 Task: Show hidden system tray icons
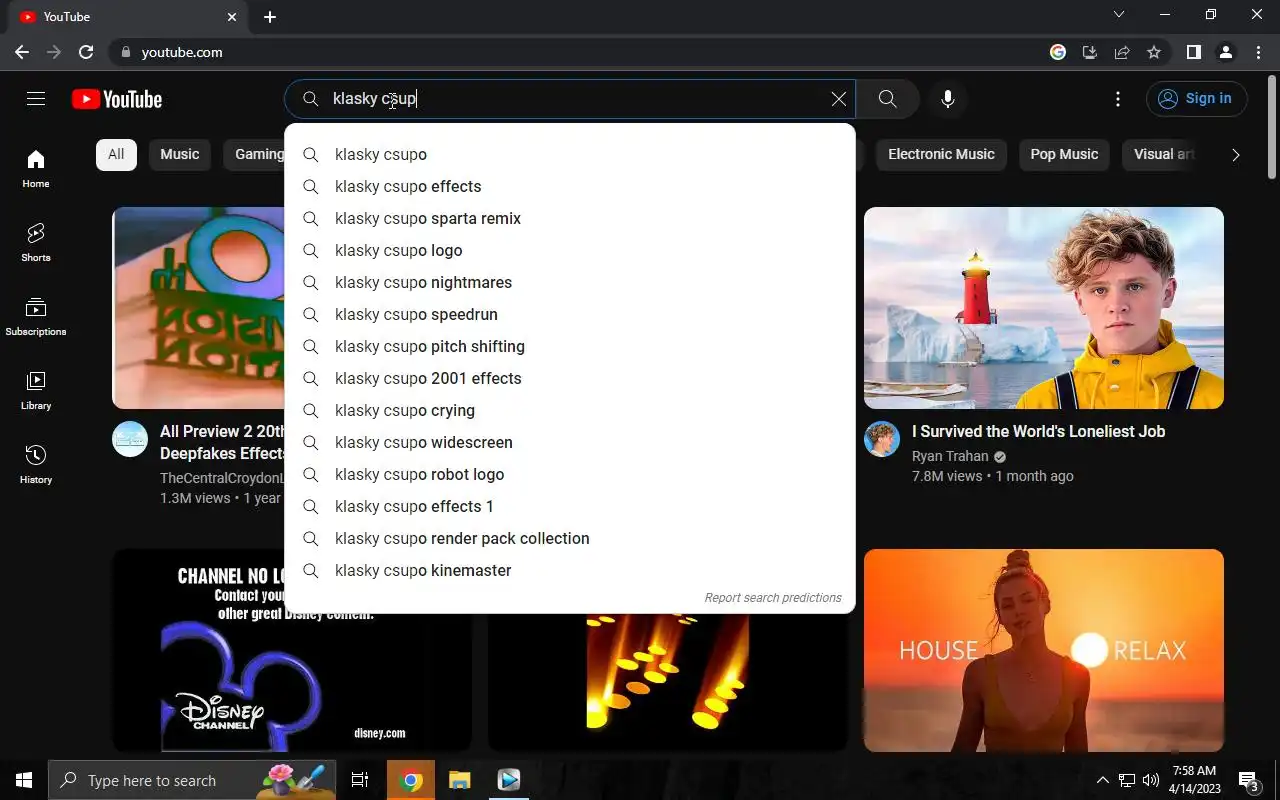pyautogui.click(x=1103, y=780)
